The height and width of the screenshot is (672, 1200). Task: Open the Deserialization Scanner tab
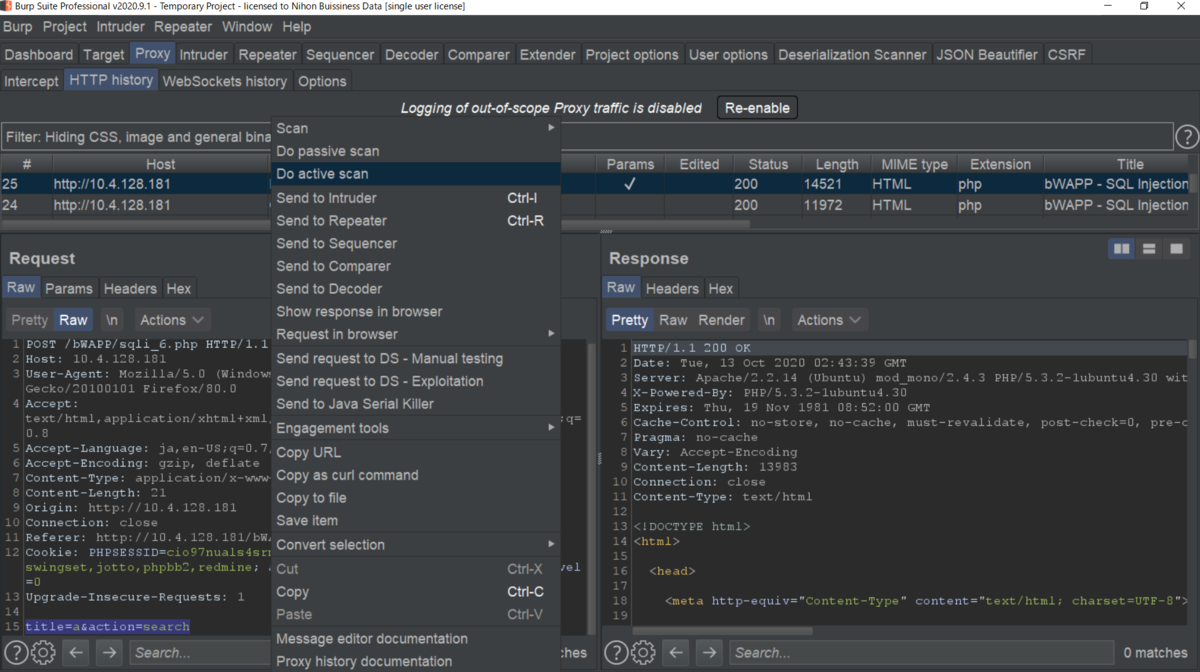pyautogui.click(x=852, y=55)
